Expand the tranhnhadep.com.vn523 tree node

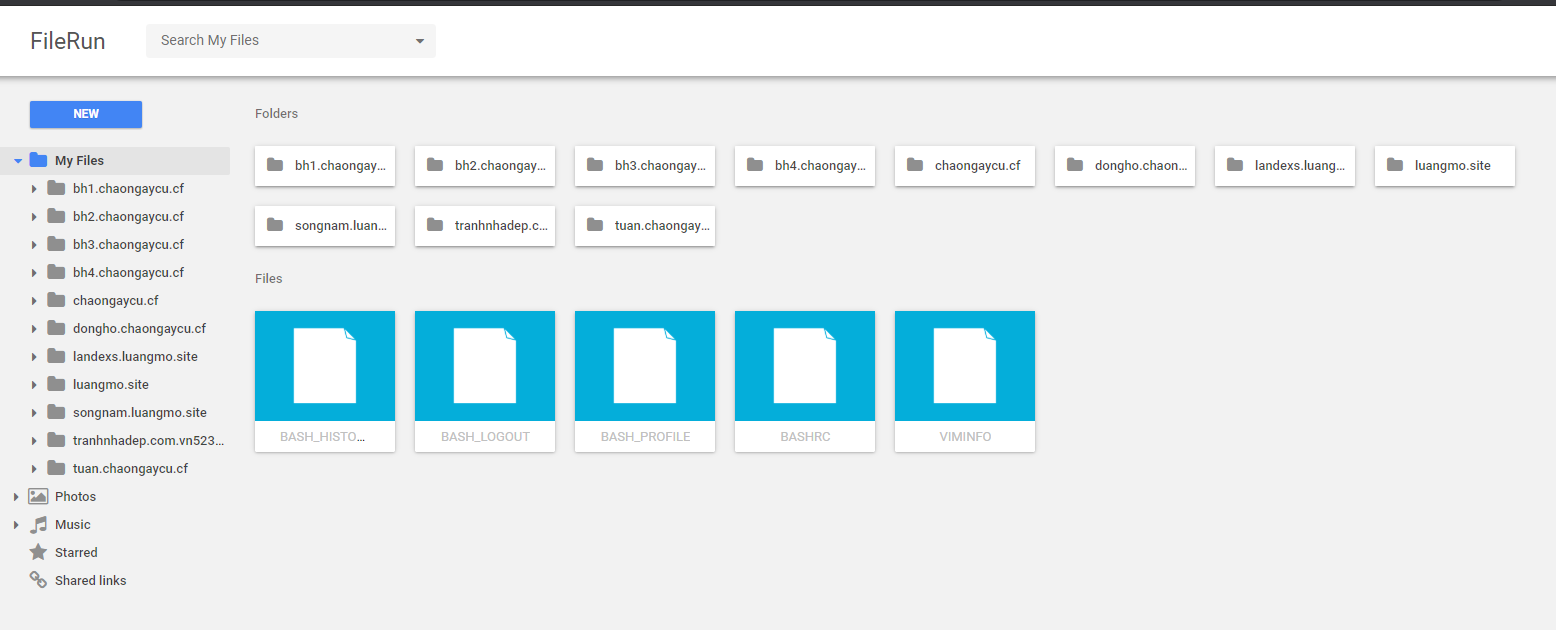35,441
